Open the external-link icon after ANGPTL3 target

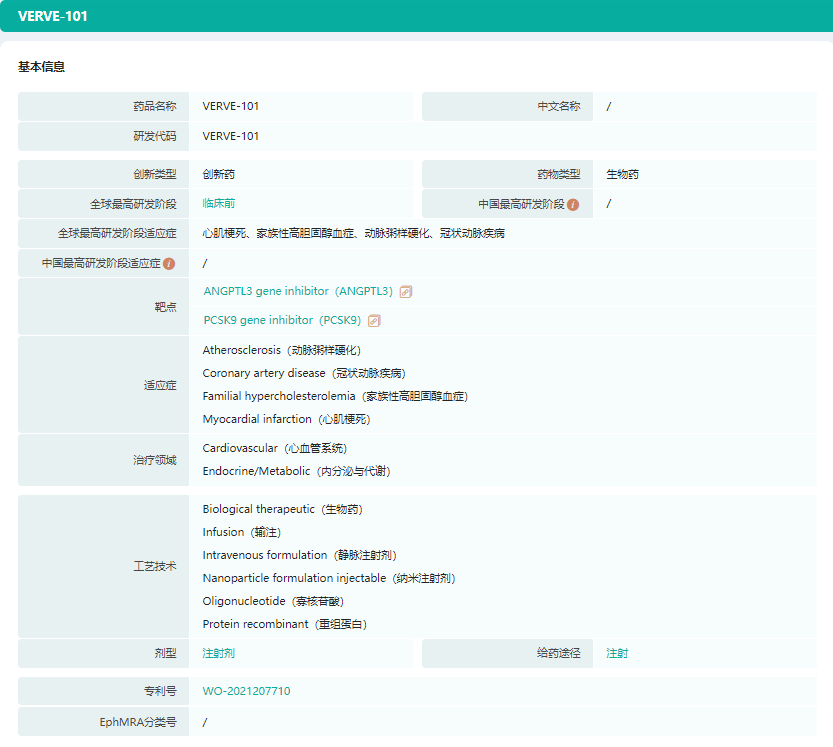[406, 292]
